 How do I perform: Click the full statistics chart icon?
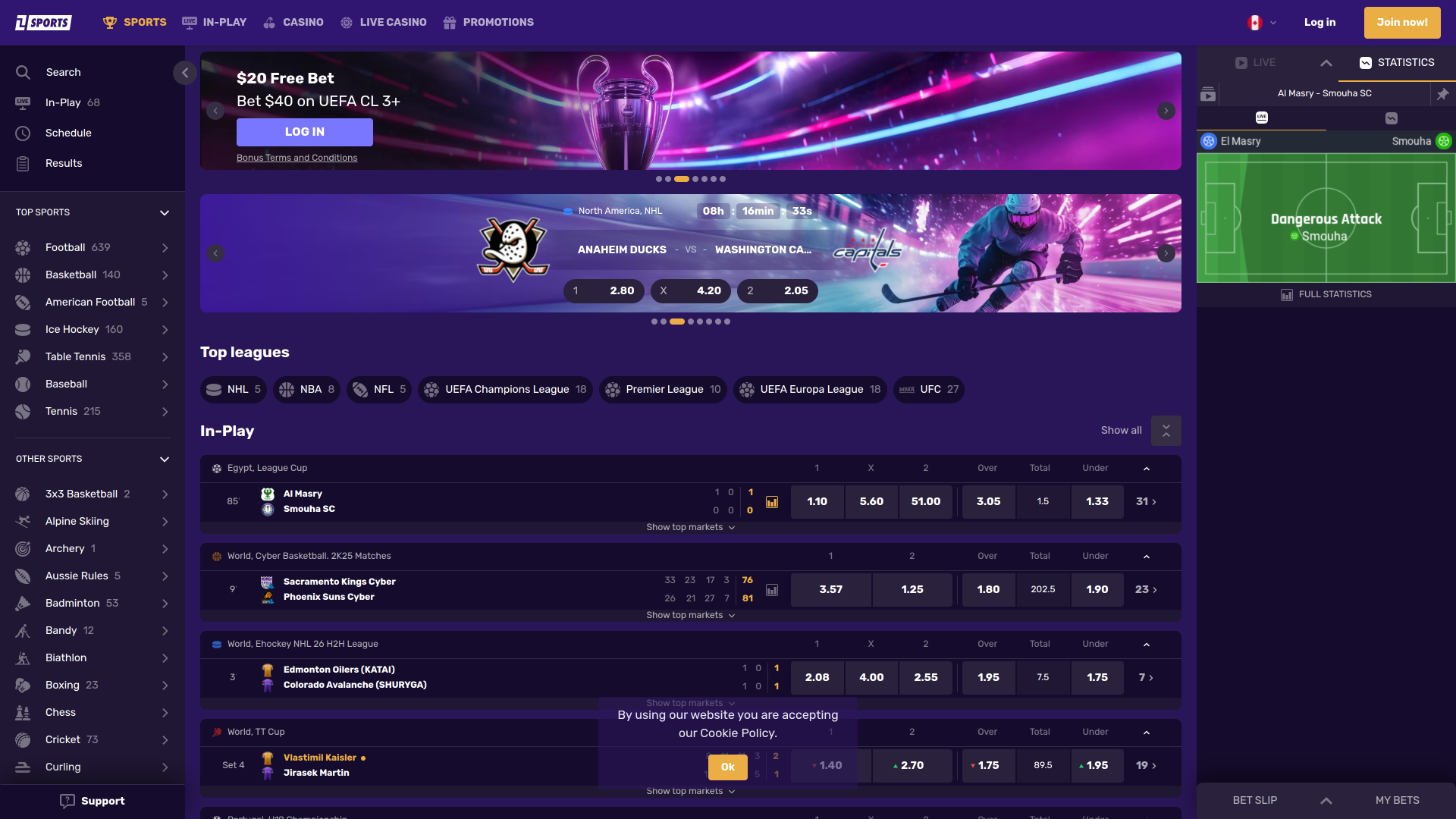[x=1287, y=295]
